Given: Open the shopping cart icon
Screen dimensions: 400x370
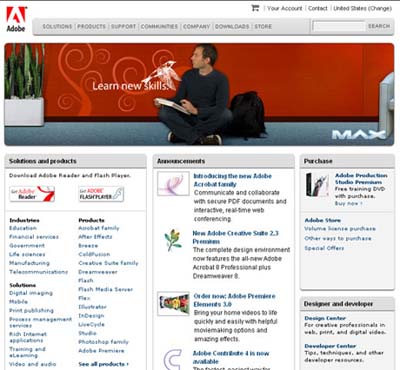Looking at the screenshot, I should 255,8.
